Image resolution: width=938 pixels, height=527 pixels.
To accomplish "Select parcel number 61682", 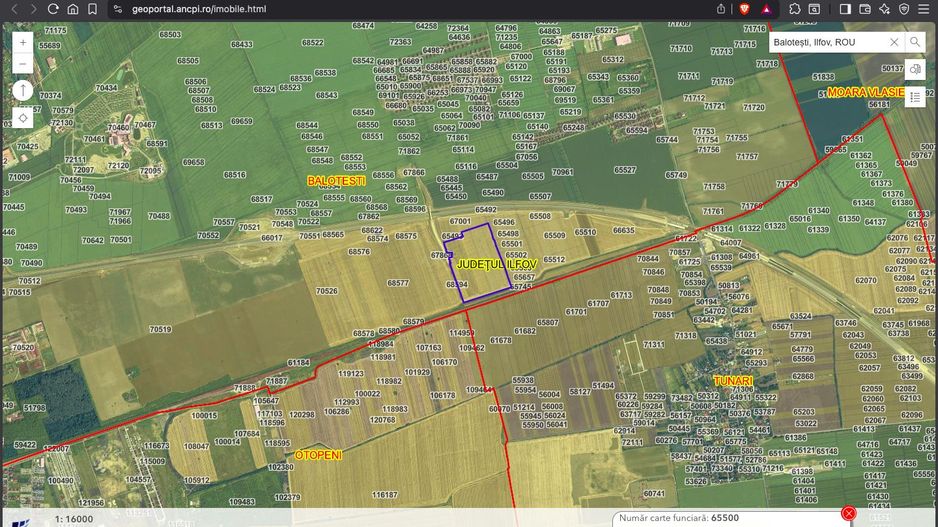I will click(x=525, y=331).
